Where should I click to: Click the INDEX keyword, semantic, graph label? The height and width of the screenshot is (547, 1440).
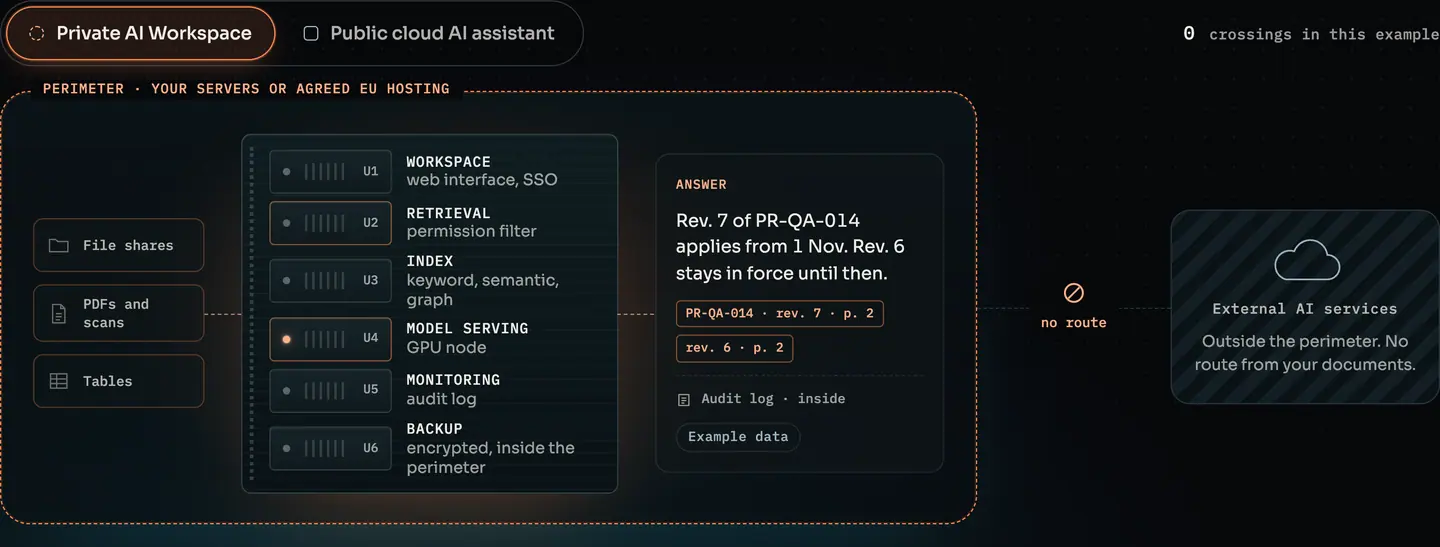[483, 280]
